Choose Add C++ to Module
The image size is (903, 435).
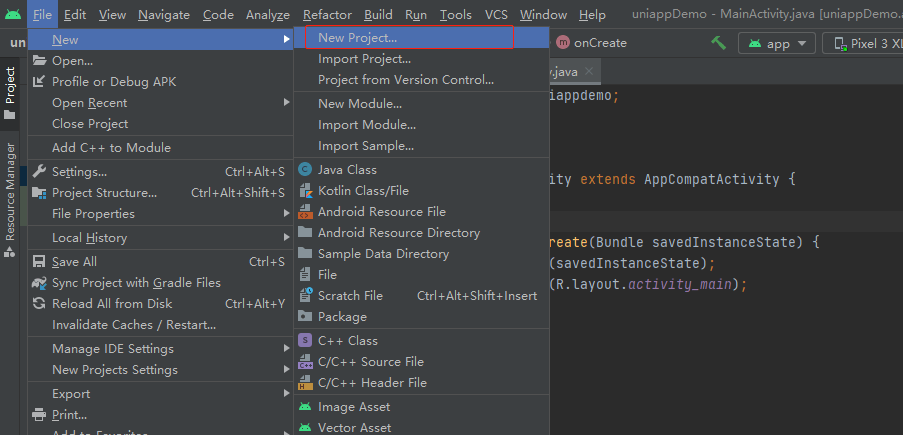tap(160, 147)
